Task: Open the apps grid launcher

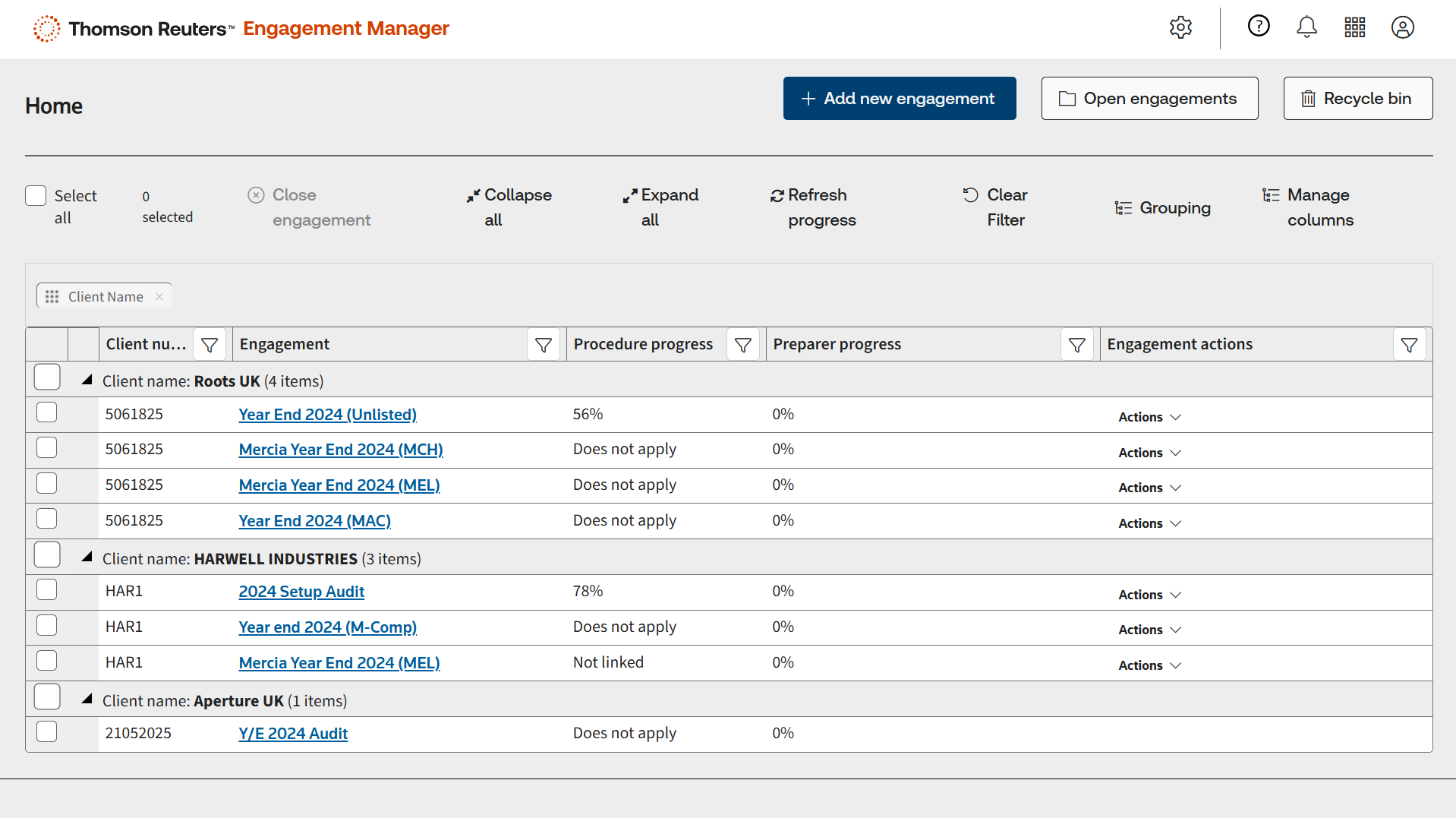Action: coord(1355,27)
